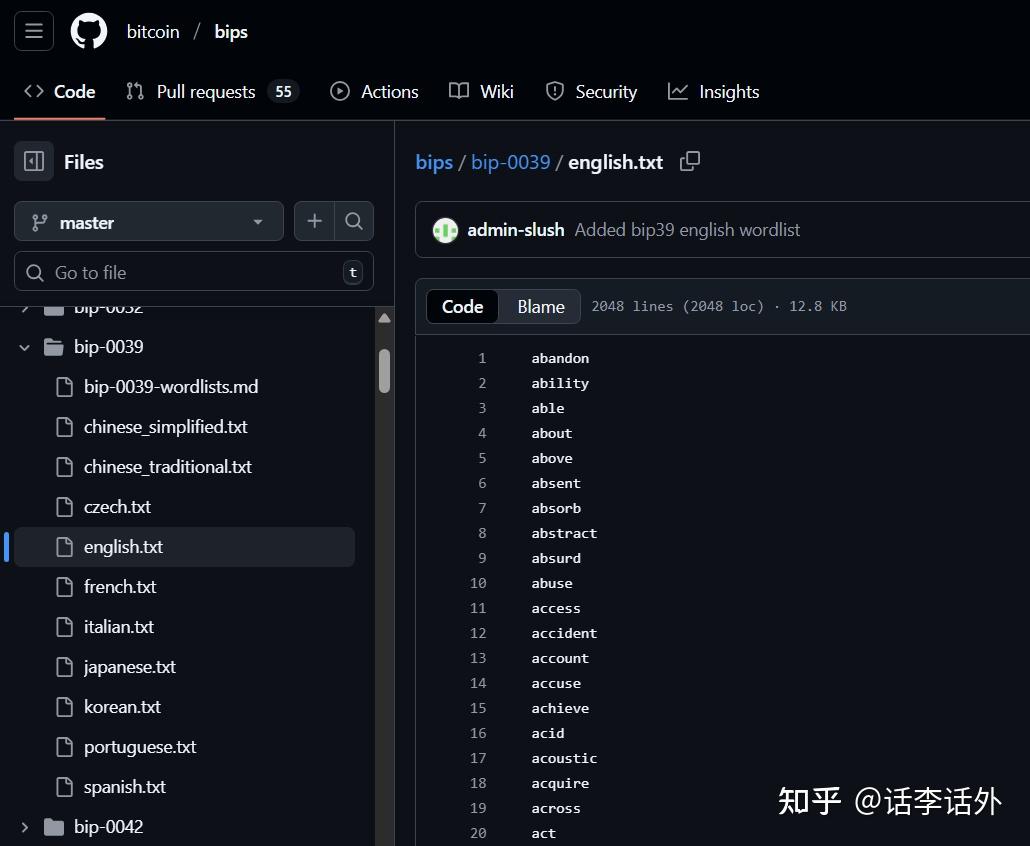Switch to Blame view
Viewport: 1030px width, 846px height.
pyautogui.click(x=541, y=307)
